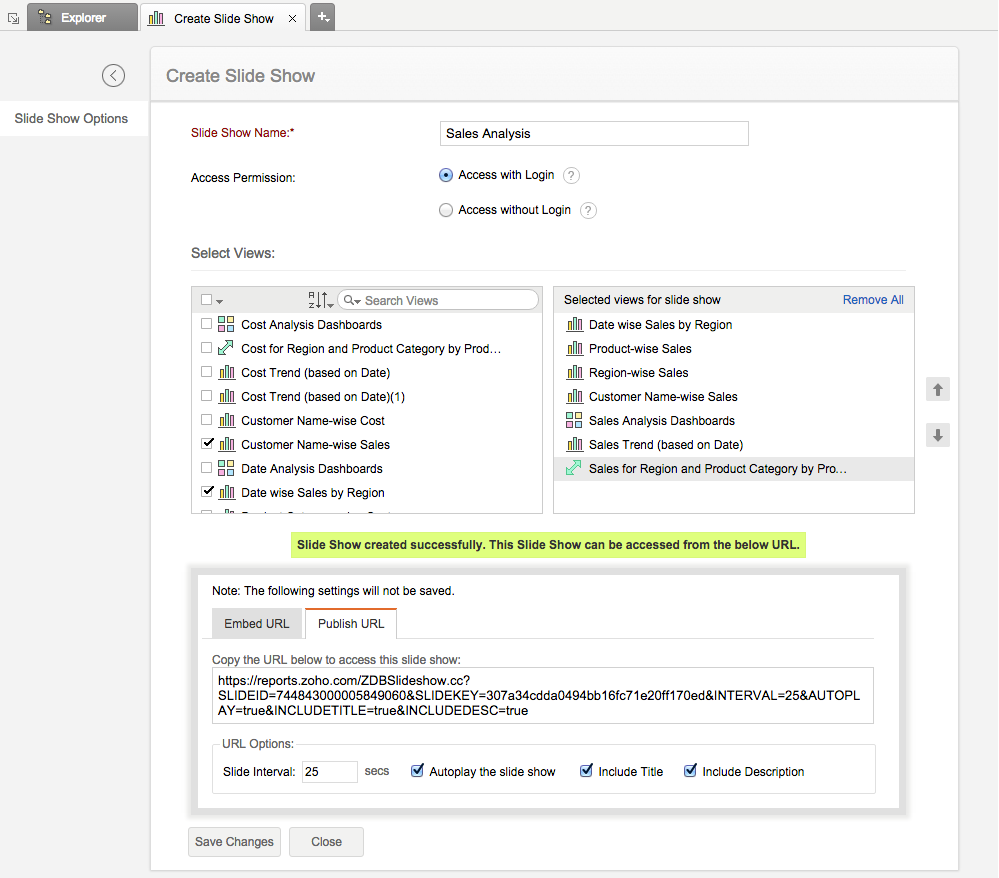
Task: Click the Slide Interval input field
Action: [329, 772]
